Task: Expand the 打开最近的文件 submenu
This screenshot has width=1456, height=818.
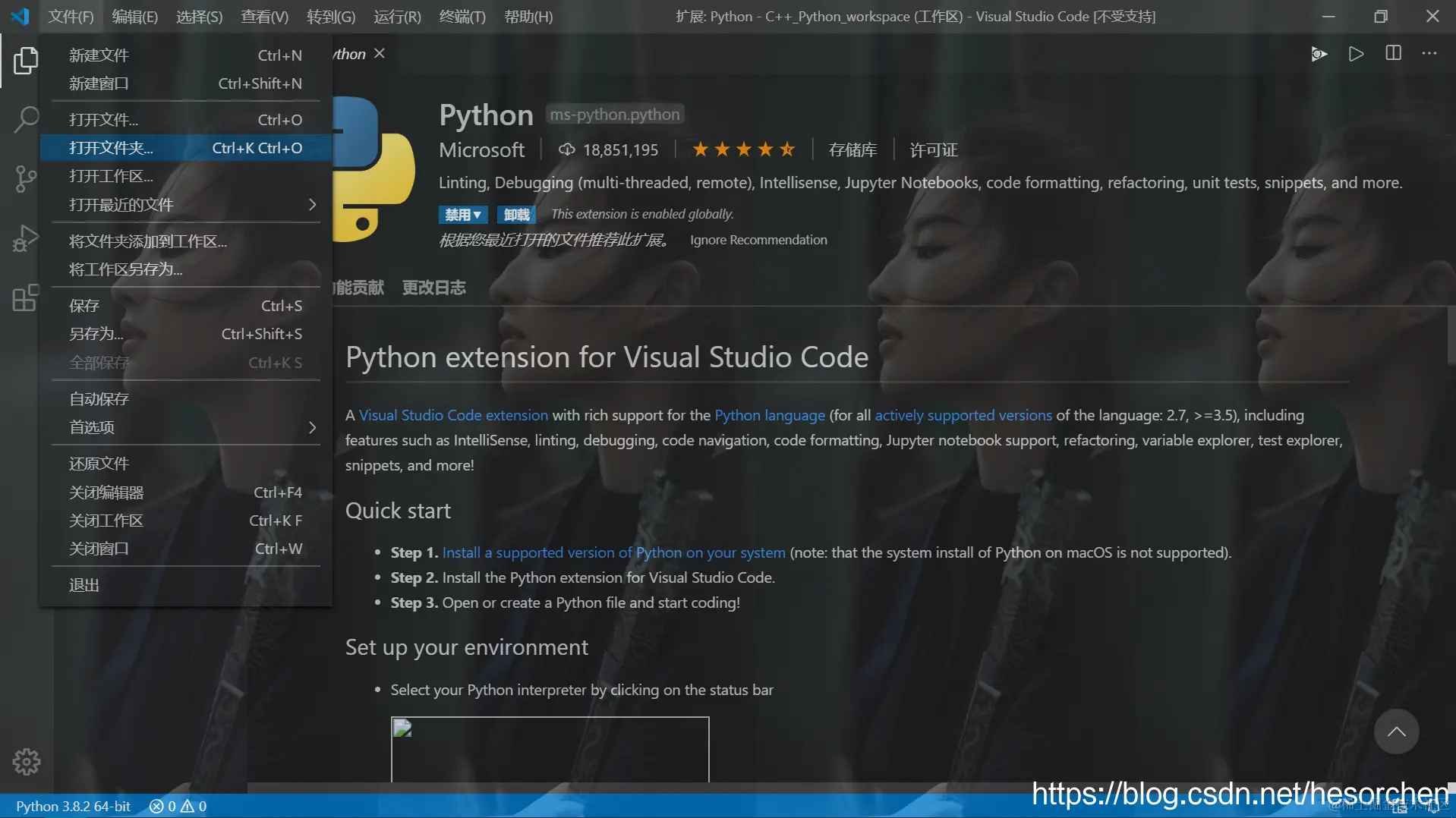Action: point(186,205)
